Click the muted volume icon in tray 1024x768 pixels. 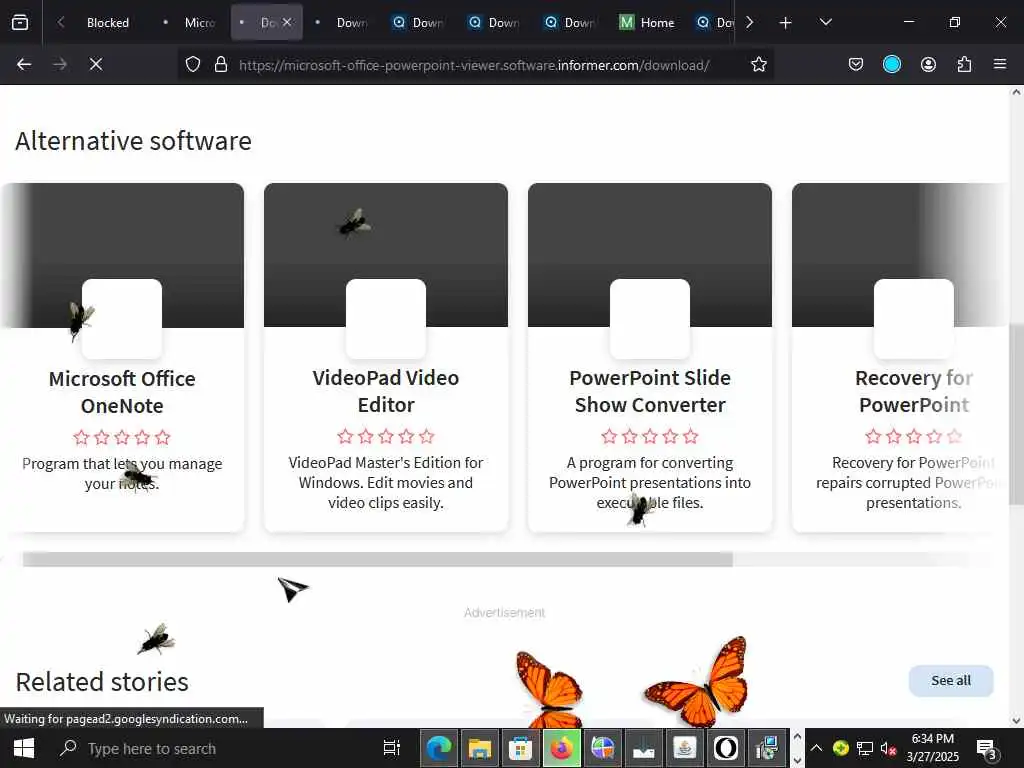point(888,748)
